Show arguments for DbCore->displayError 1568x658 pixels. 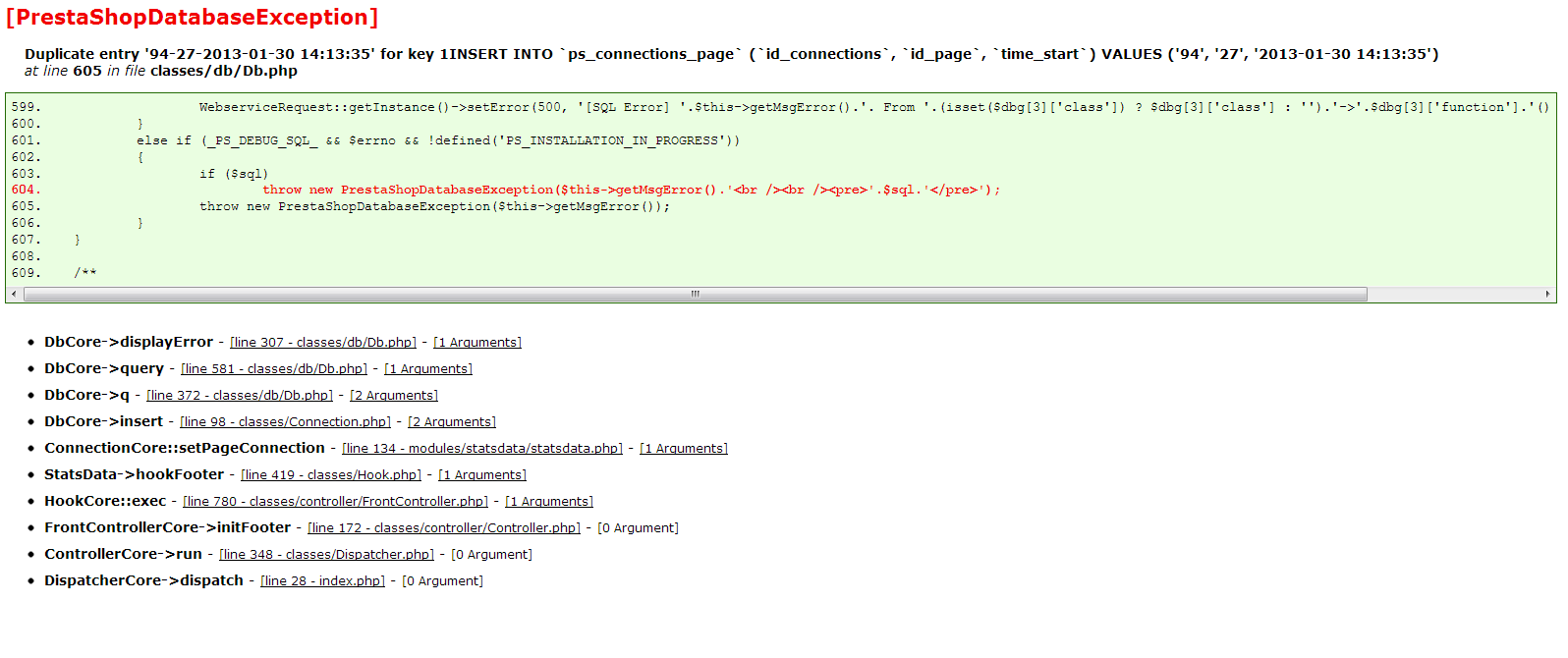(477, 343)
